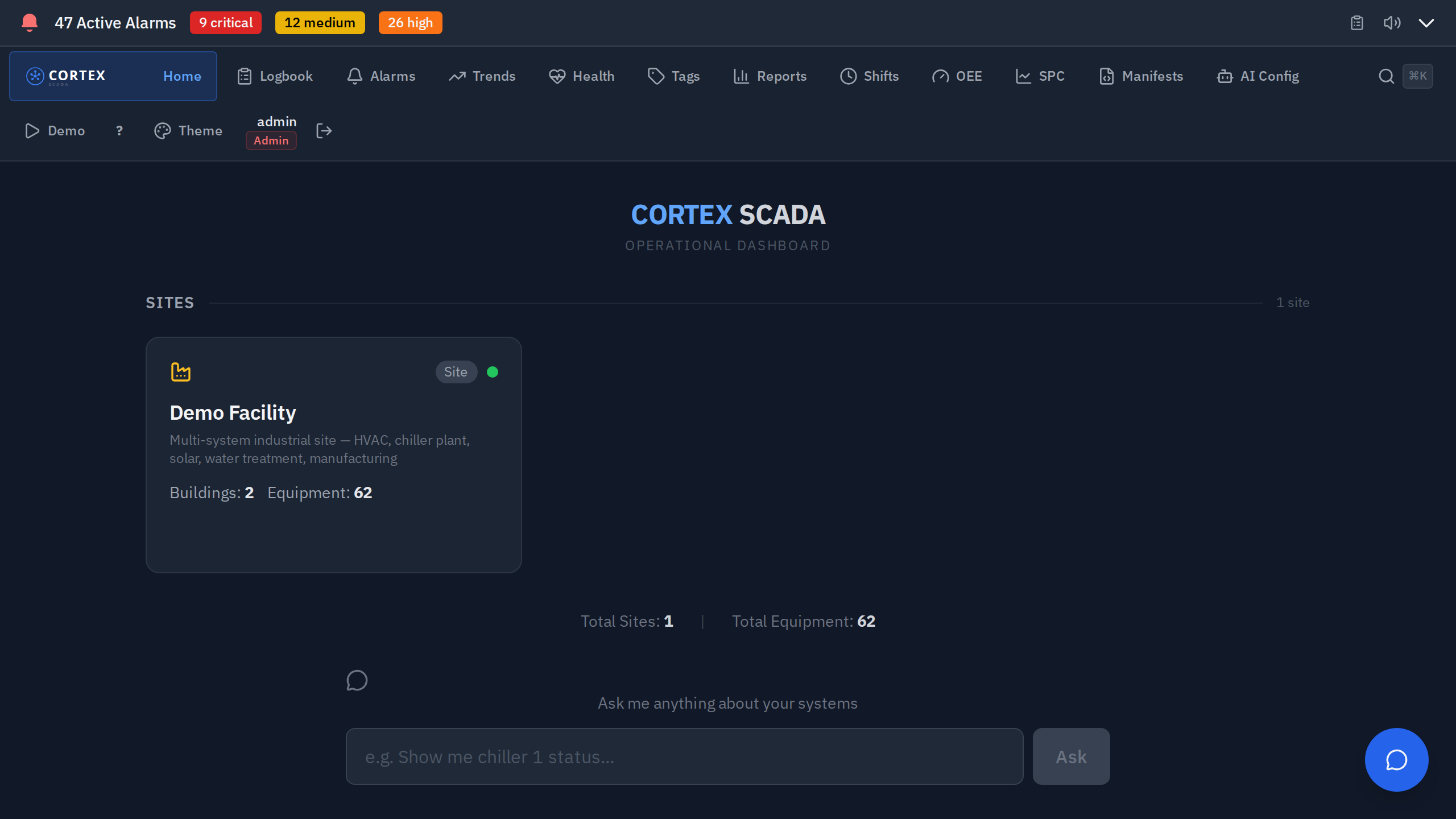This screenshot has height=819, width=1456.
Task: Open the Theme palette picker
Action: [x=163, y=131]
